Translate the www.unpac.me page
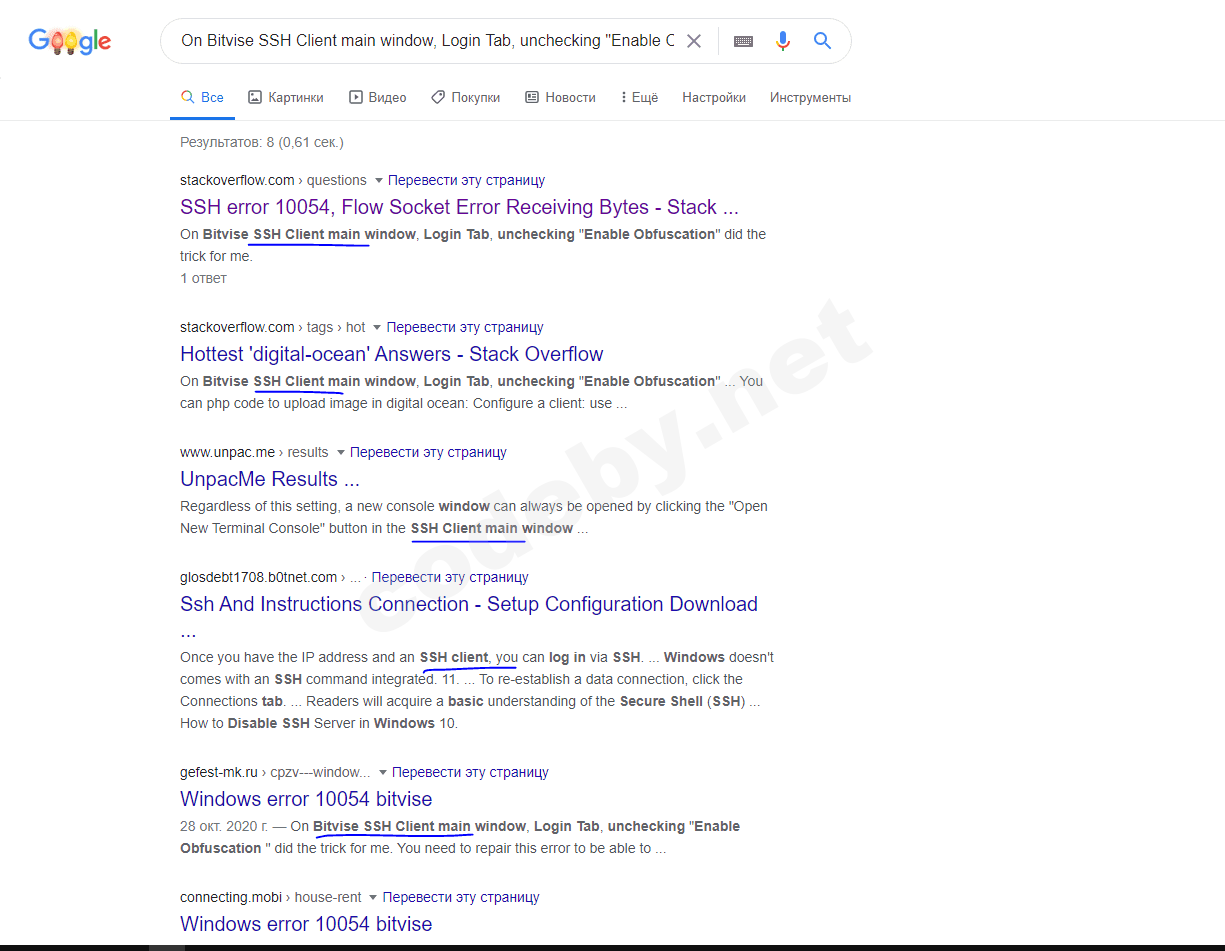This screenshot has height=951, width=1225. tap(428, 452)
